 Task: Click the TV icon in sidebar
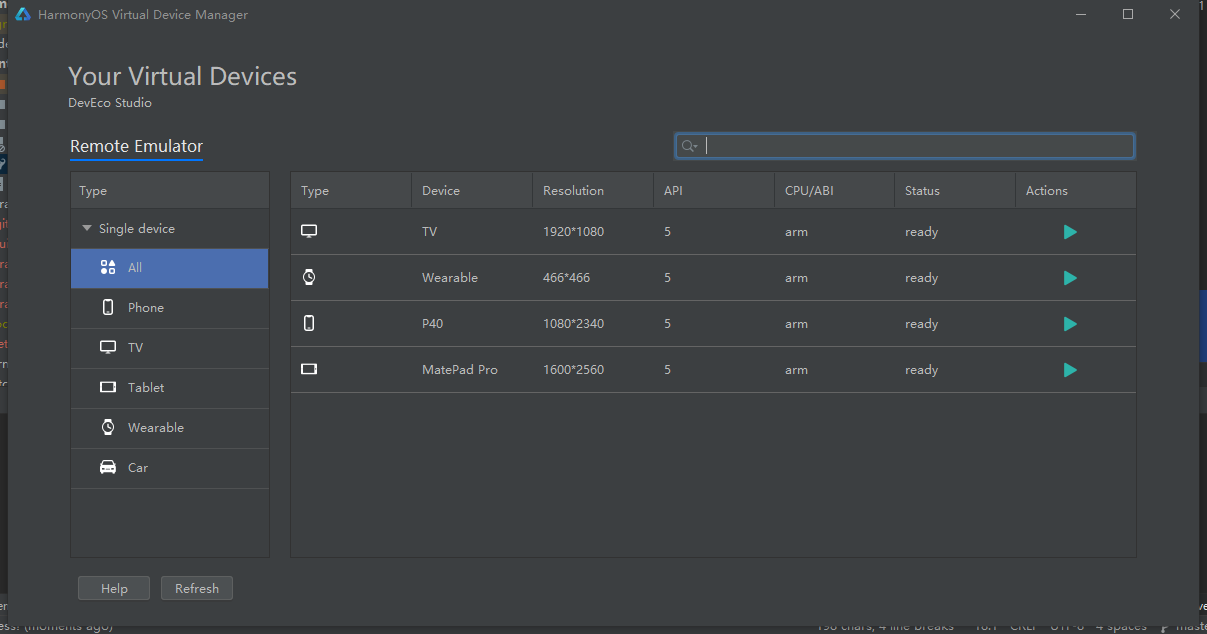tap(108, 347)
